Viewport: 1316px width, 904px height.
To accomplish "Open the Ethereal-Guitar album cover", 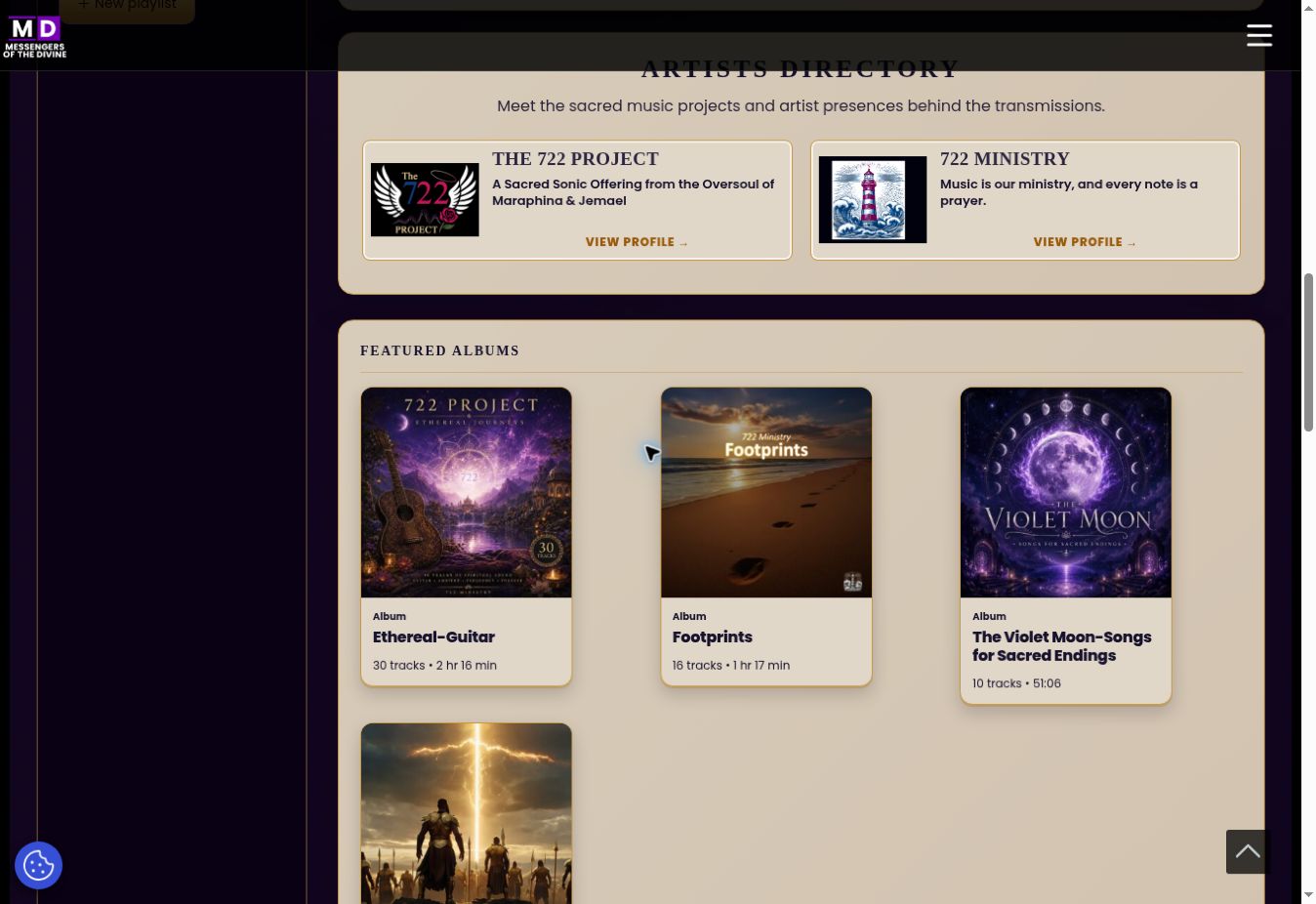I will (x=467, y=492).
